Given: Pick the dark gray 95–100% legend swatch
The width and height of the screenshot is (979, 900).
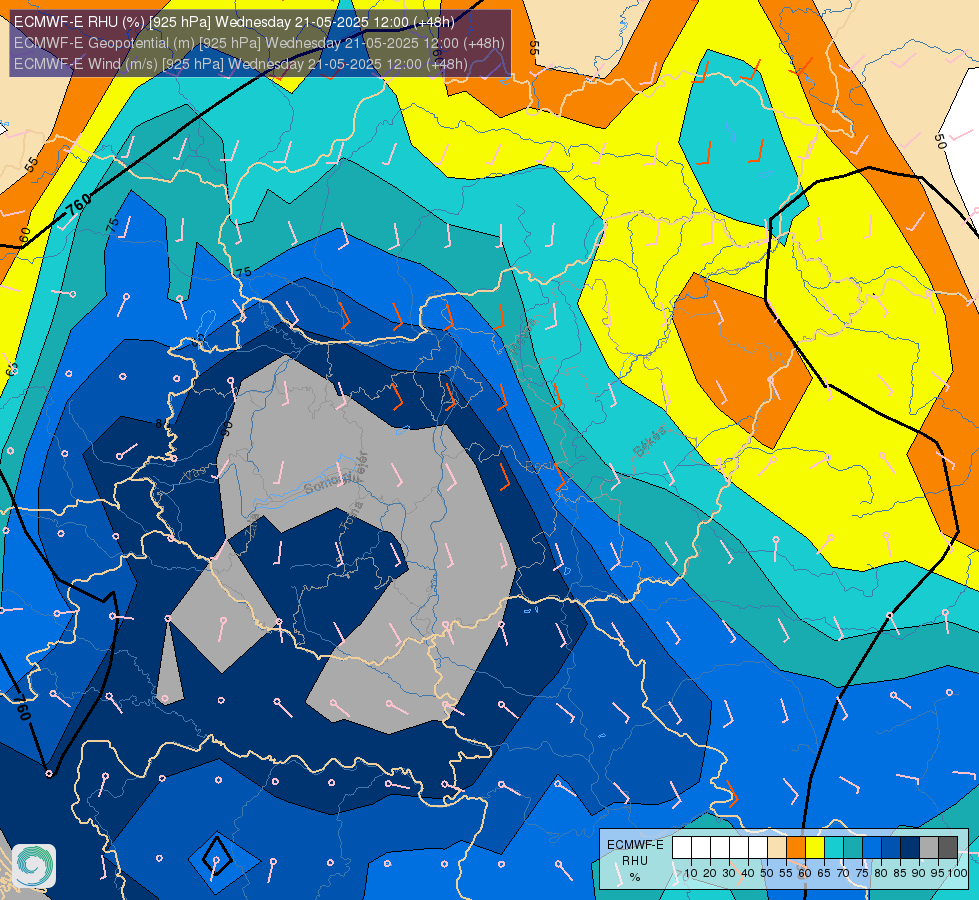Looking at the screenshot, I should pos(948,847).
